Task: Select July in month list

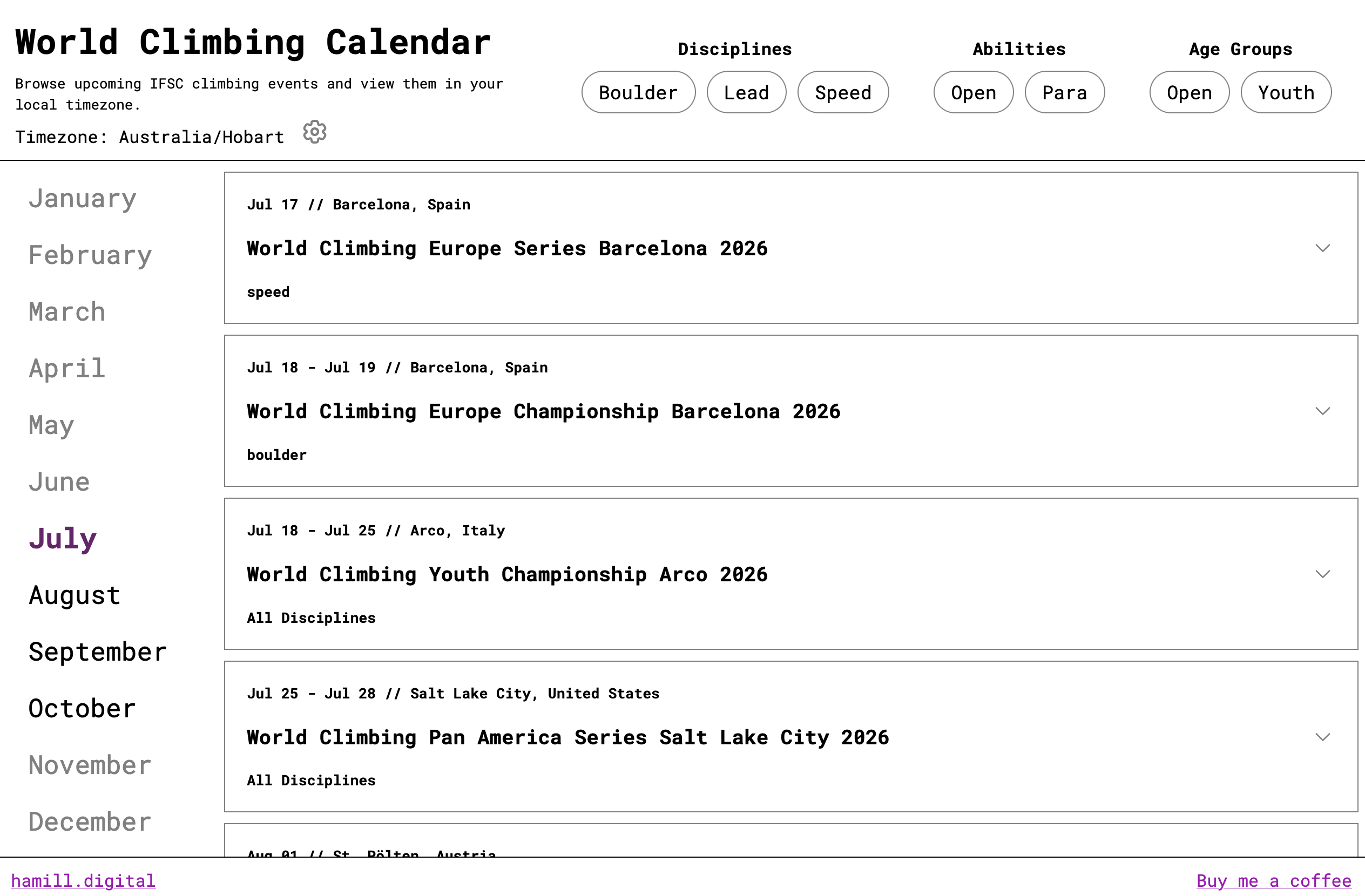Action: click(63, 539)
